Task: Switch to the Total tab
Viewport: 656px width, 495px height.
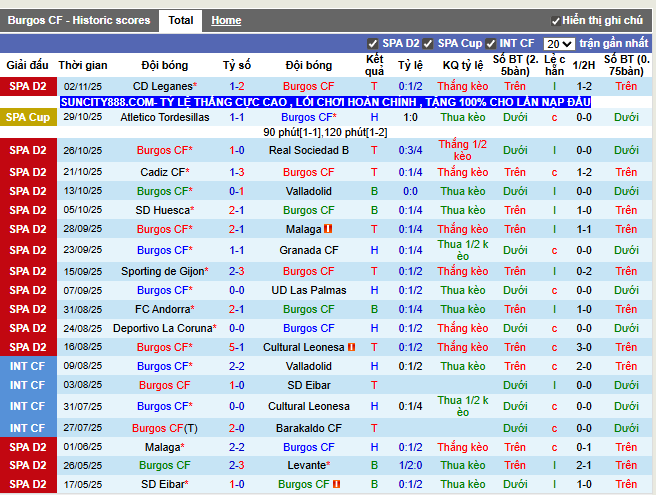Action: pyautogui.click(x=181, y=21)
